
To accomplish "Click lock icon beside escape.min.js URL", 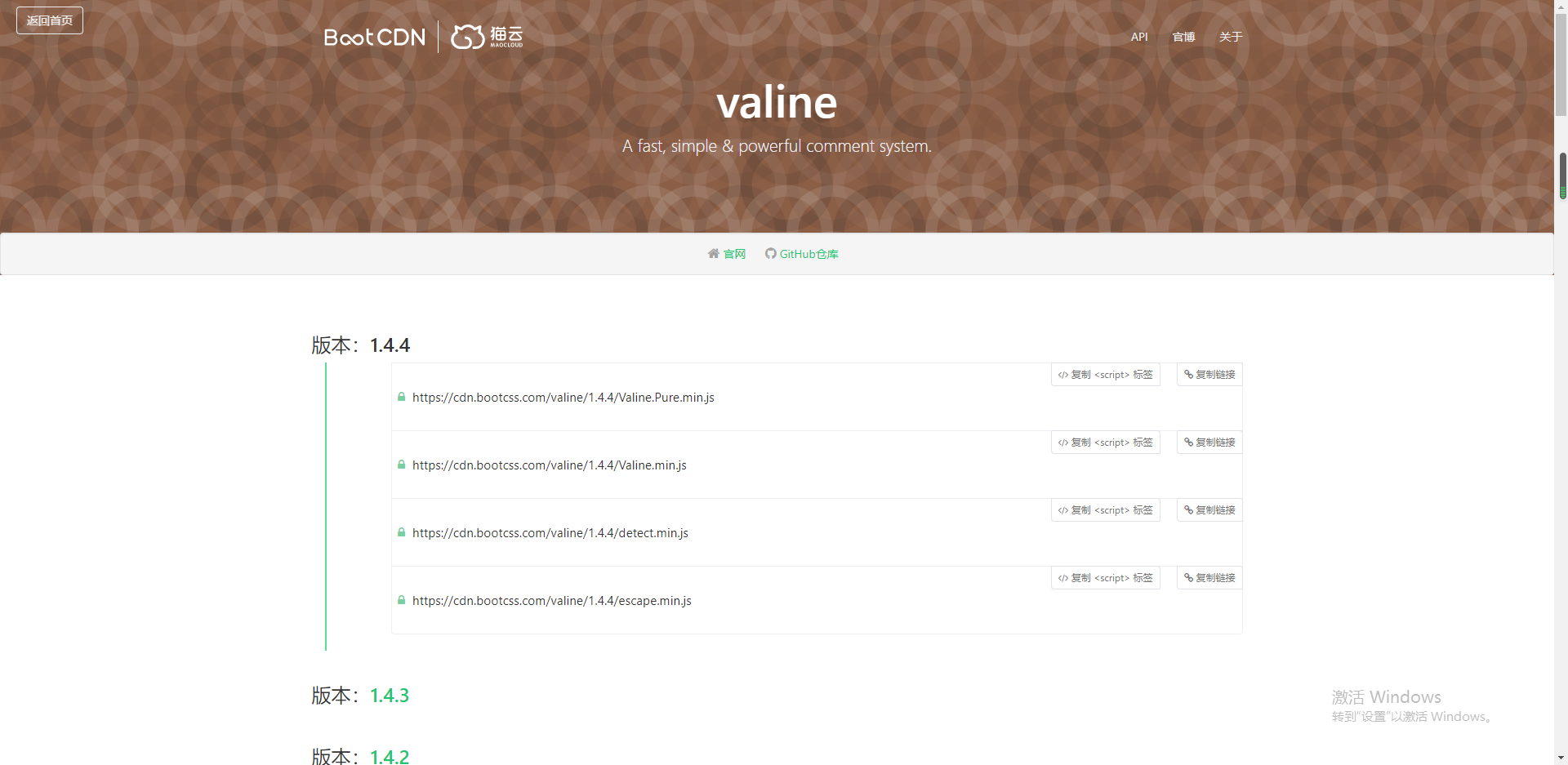I will (401, 600).
